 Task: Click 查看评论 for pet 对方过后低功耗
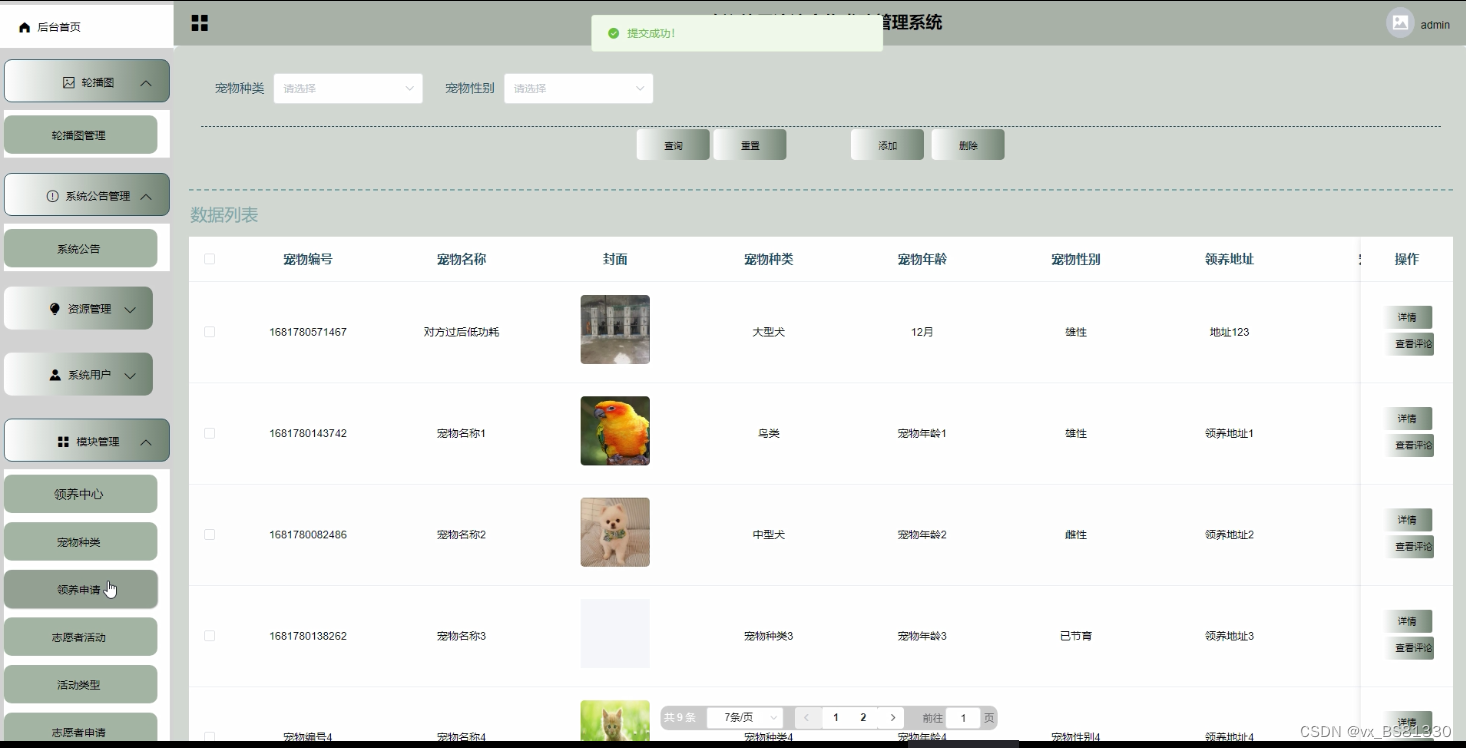pyautogui.click(x=1409, y=344)
